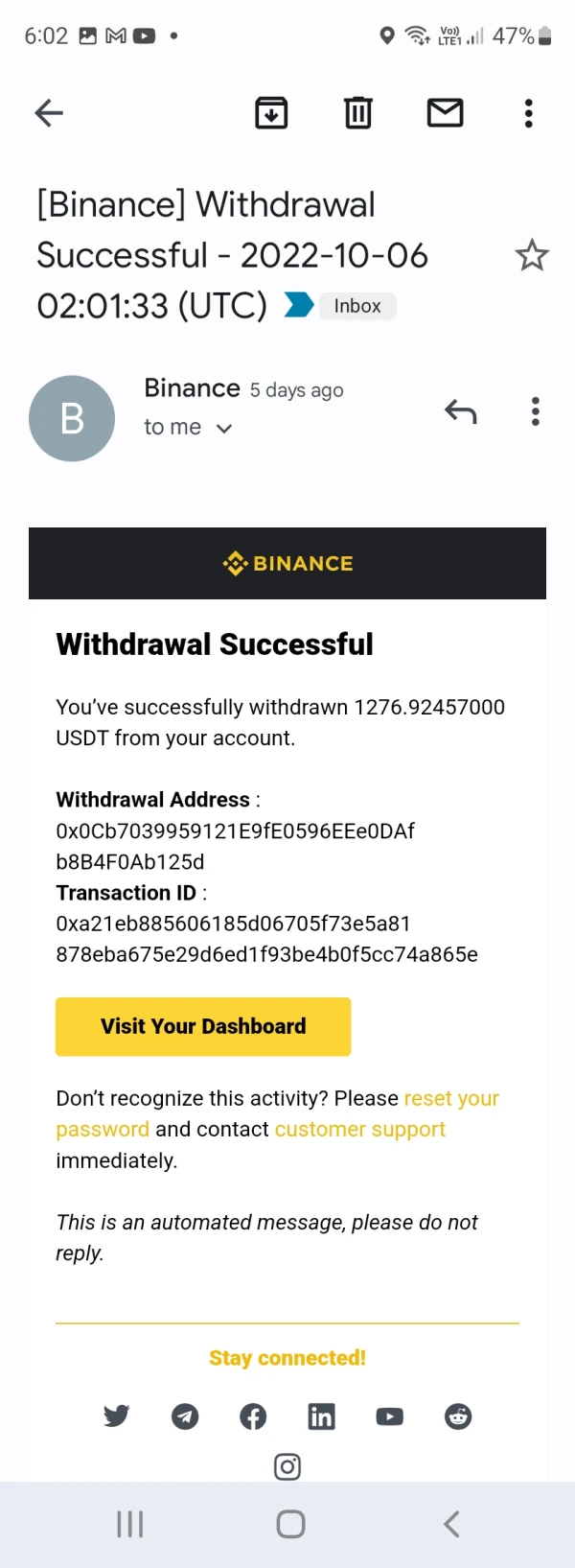Tap the Inbox label chip
The image size is (575, 1568).
tap(357, 306)
